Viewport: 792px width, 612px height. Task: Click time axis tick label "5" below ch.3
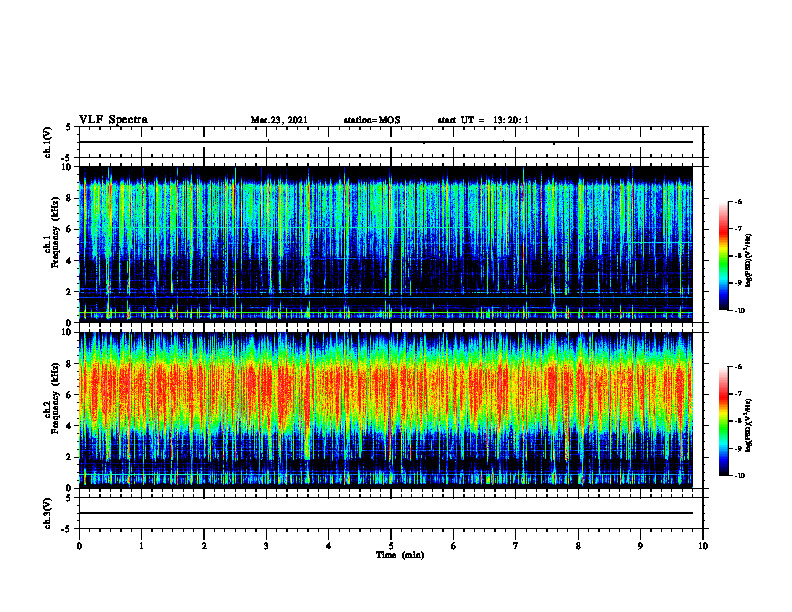pyautogui.click(x=391, y=546)
